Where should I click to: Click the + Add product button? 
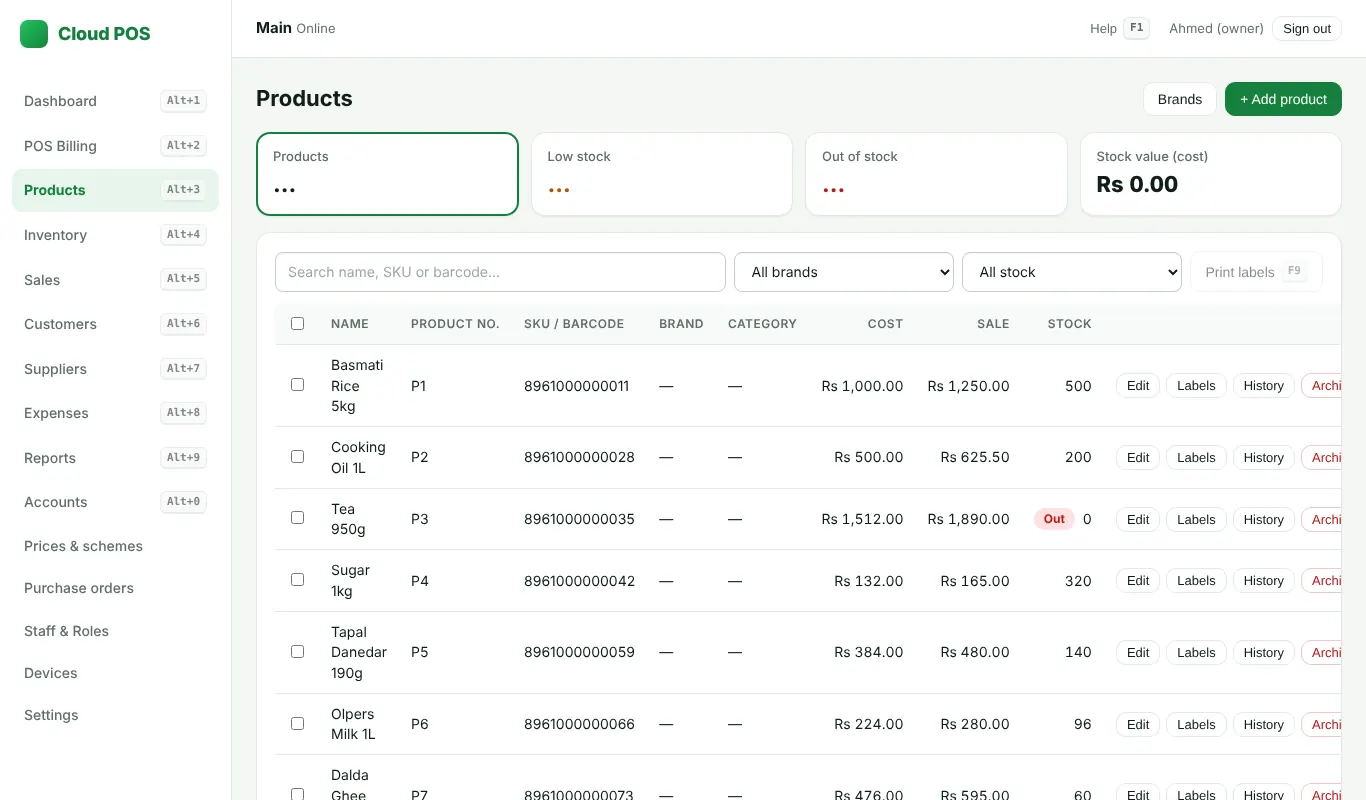(x=1283, y=99)
